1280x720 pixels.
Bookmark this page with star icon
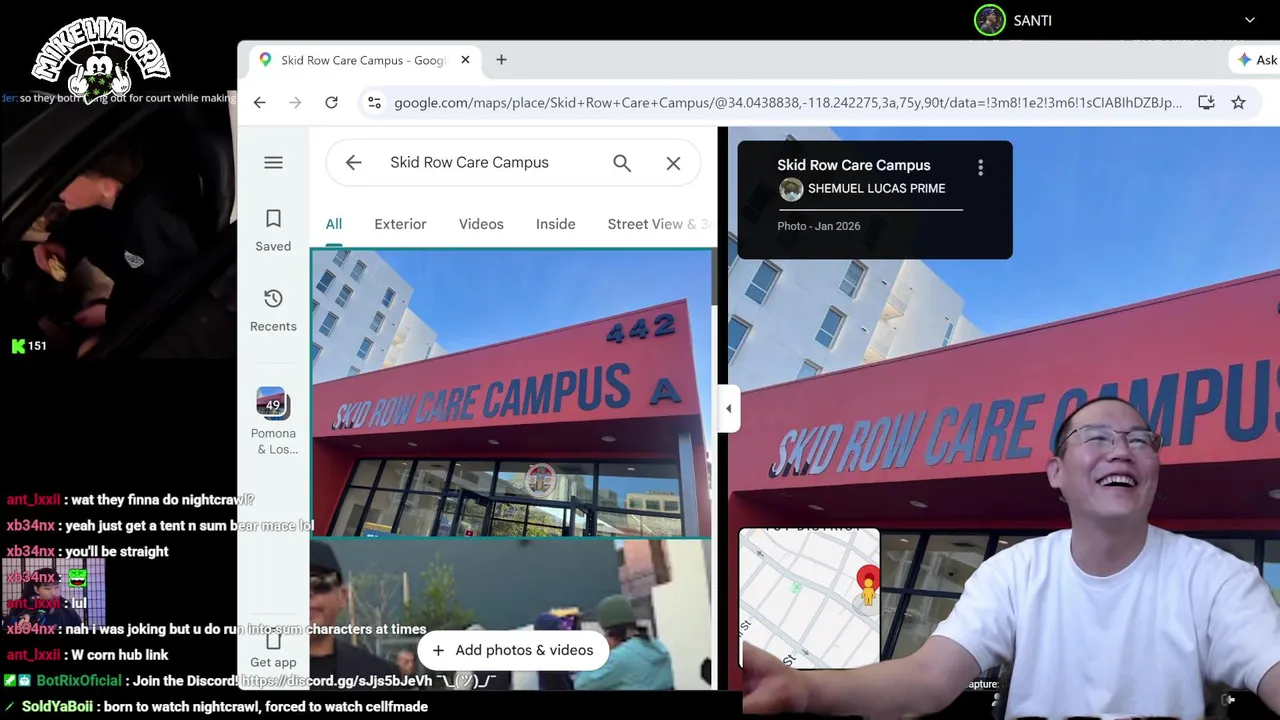(x=1238, y=102)
